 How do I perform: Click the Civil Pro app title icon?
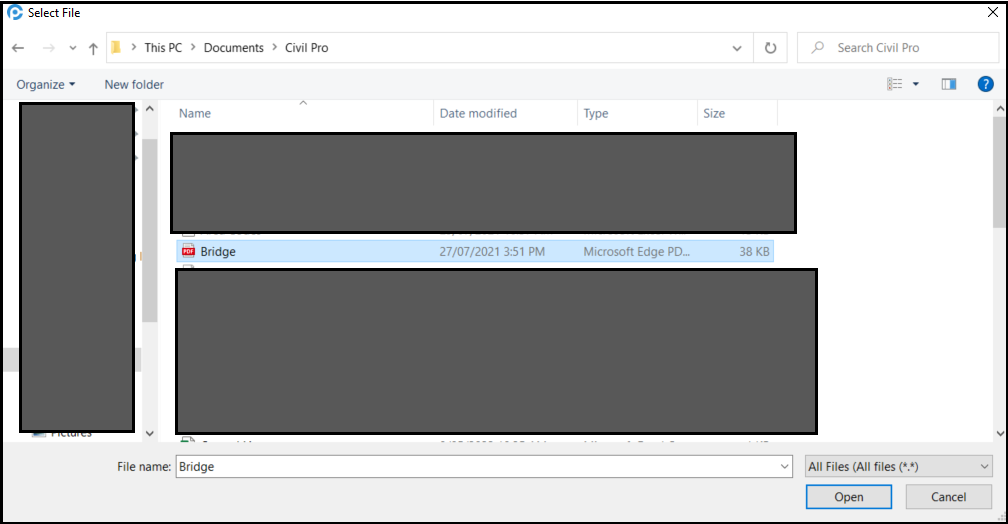pyautogui.click(x=15, y=13)
